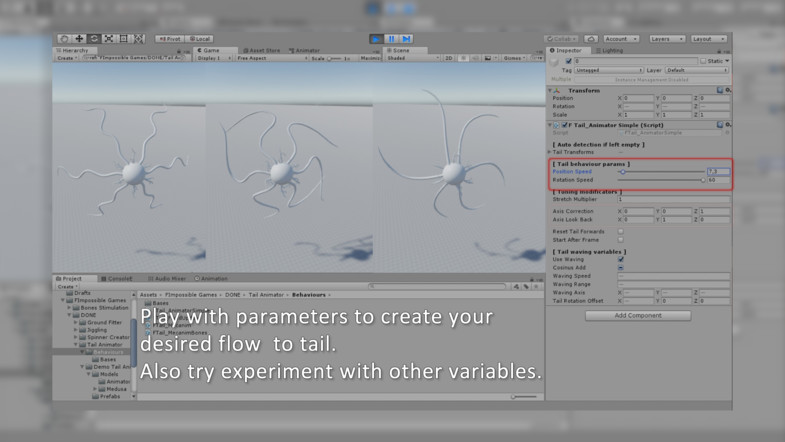
Task: Click the Tail Animator script help icon
Action: 720,125
